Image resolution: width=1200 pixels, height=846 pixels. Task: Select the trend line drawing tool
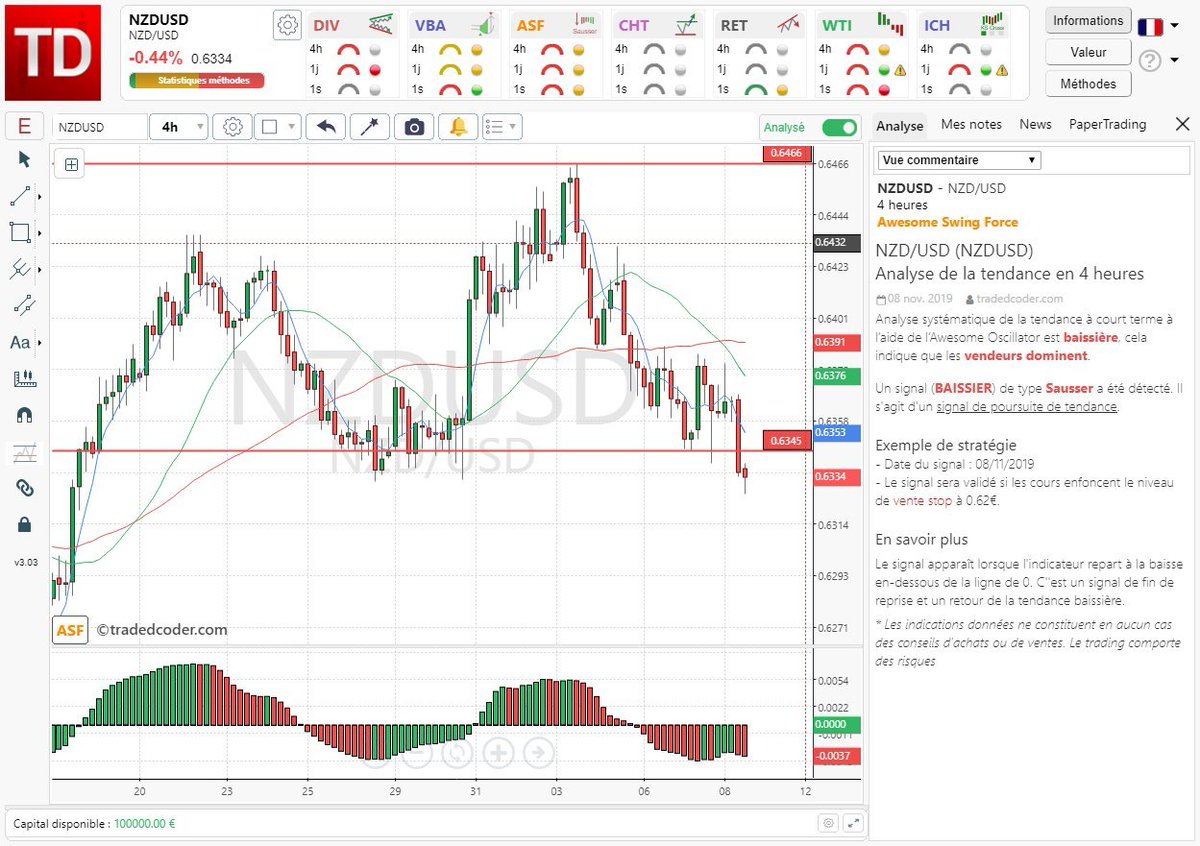(x=20, y=195)
